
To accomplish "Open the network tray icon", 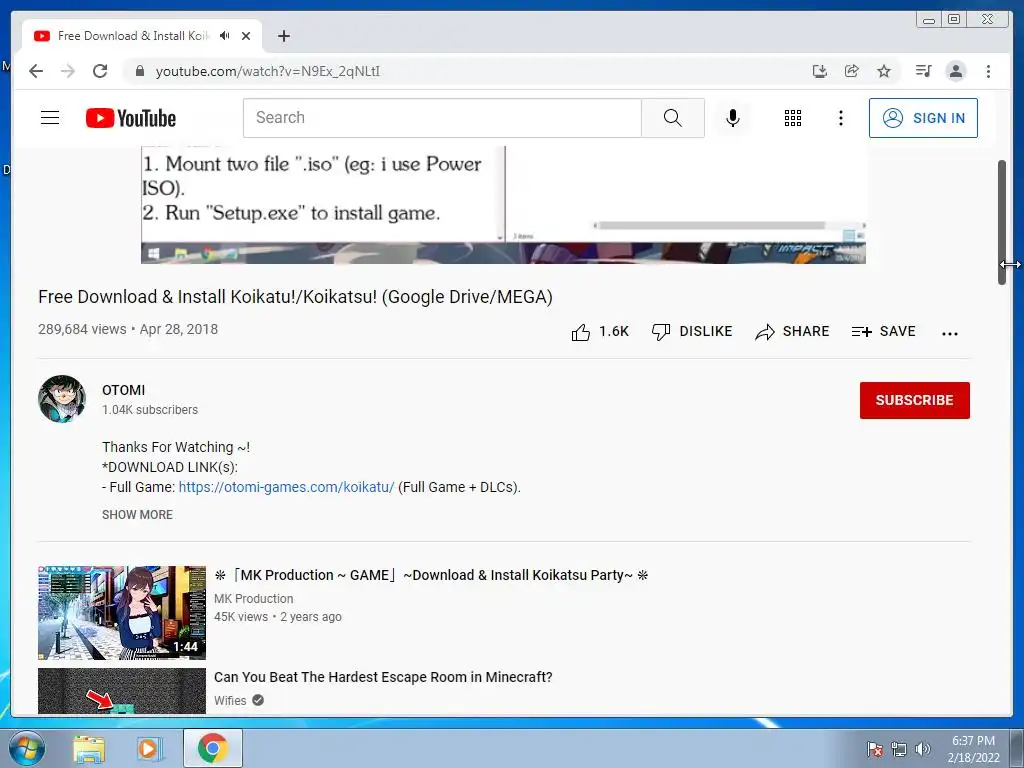I will [x=899, y=749].
